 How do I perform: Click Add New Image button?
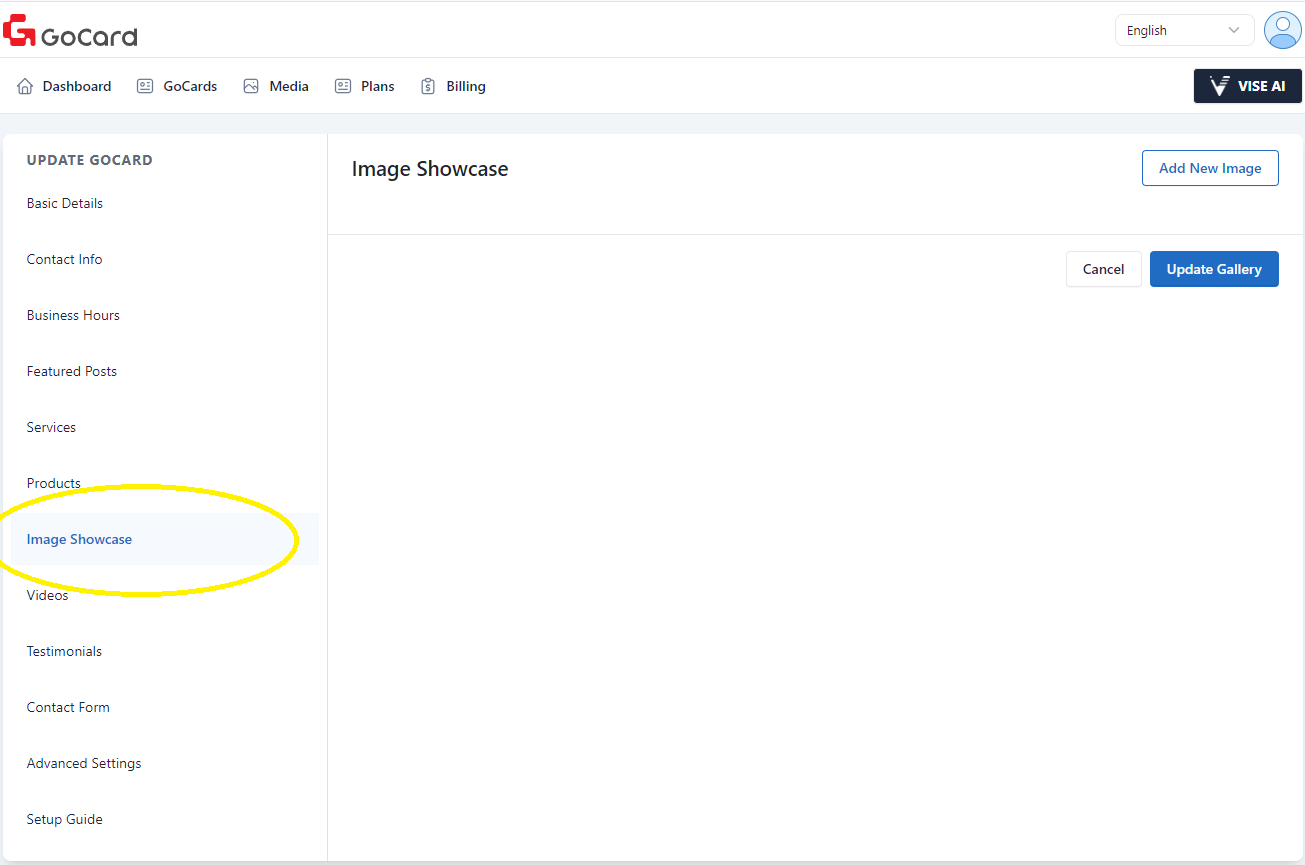[1209, 168]
